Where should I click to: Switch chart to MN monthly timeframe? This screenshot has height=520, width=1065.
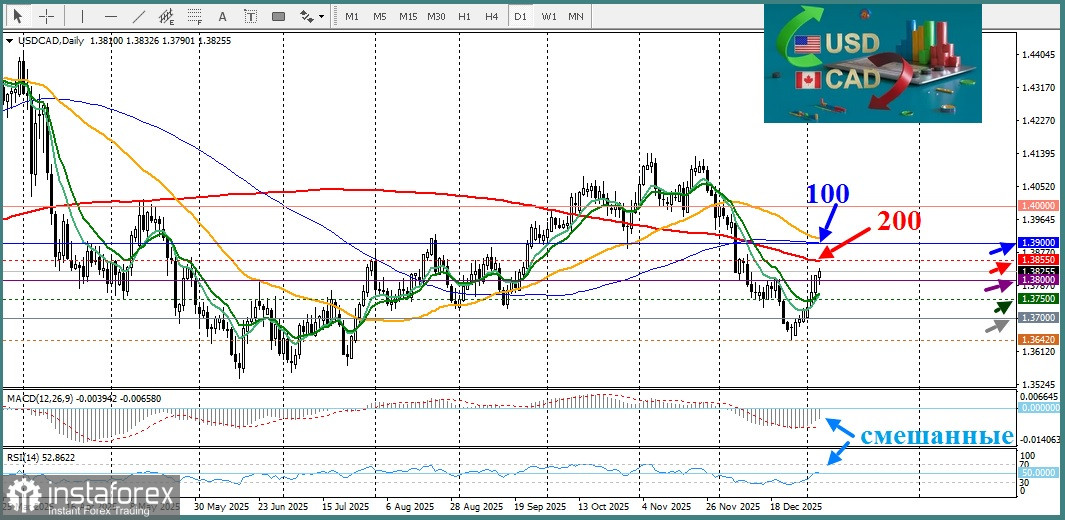pyautogui.click(x=575, y=16)
